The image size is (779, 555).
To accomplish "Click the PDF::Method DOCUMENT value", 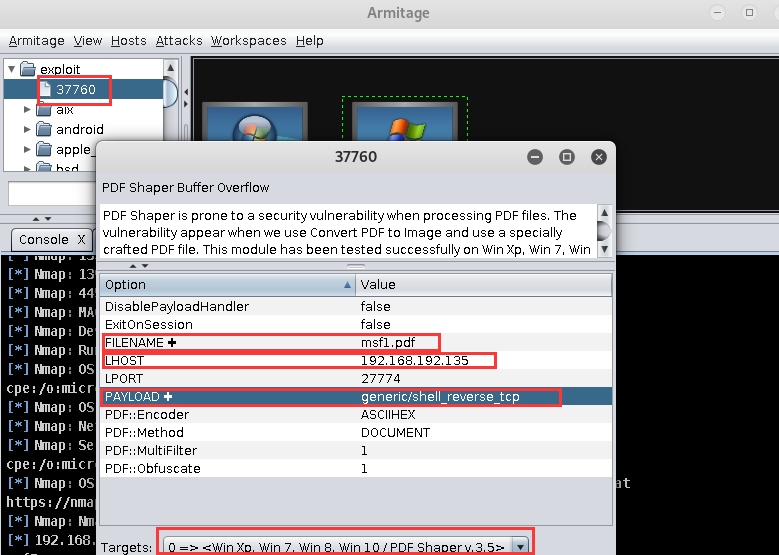I will pos(395,433).
